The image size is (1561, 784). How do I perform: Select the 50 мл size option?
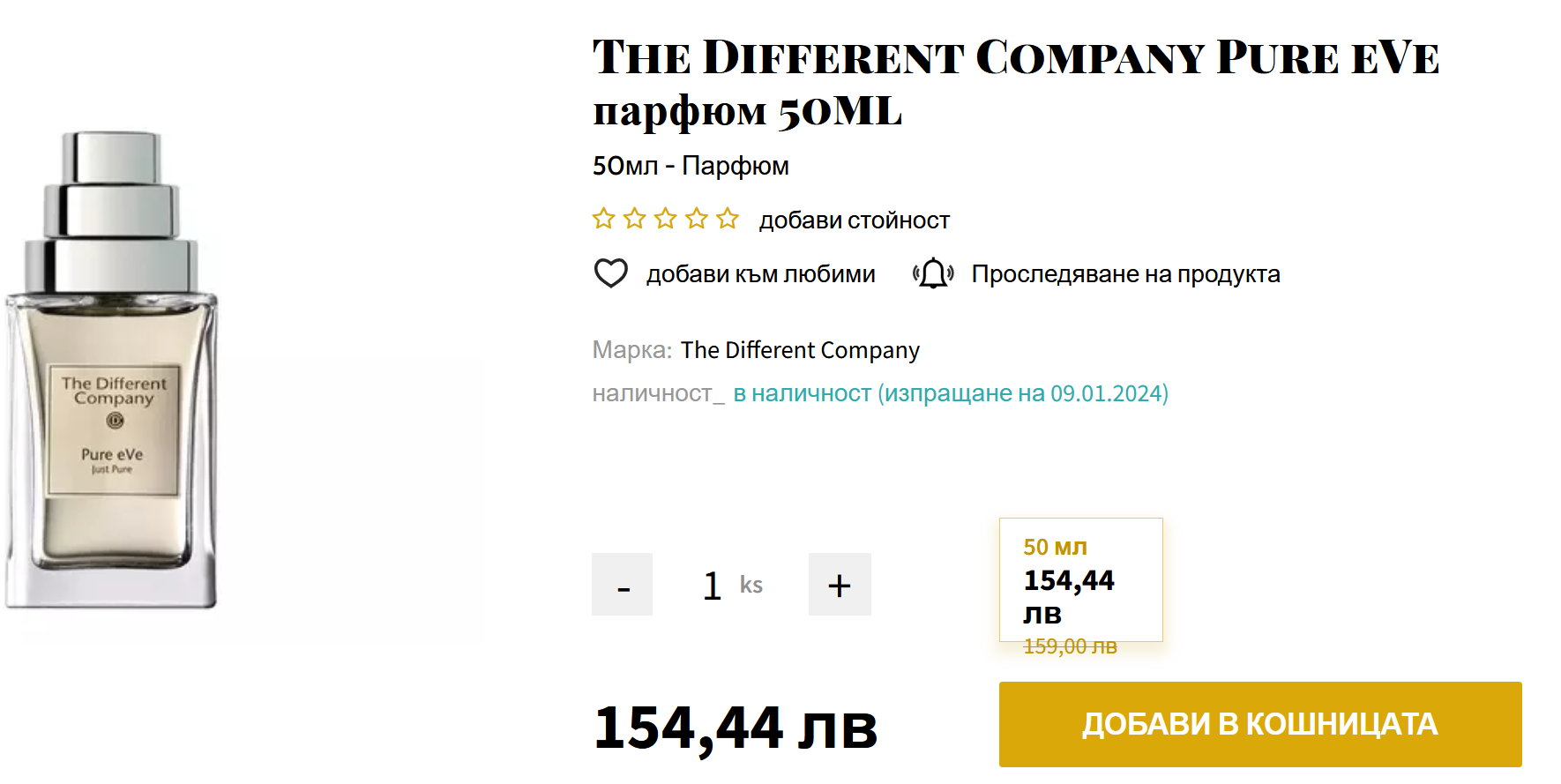tap(1080, 579)
